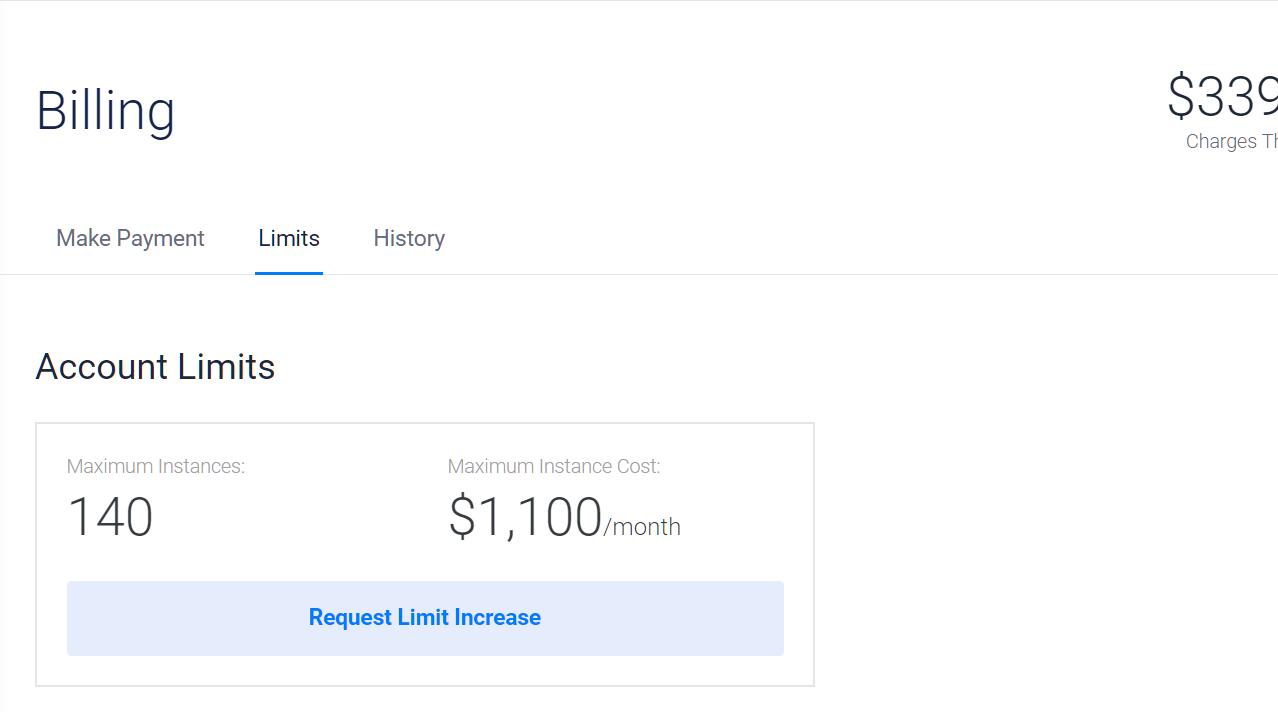Image resolution: width=1278 pixels, height=712 pixels.
Task: Click the Maximum Instances label
Action: [155, 466]
